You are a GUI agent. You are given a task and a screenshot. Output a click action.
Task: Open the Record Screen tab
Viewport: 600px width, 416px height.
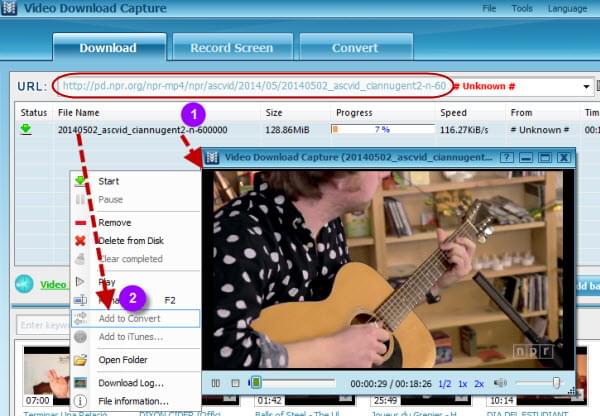coord(232,47)
